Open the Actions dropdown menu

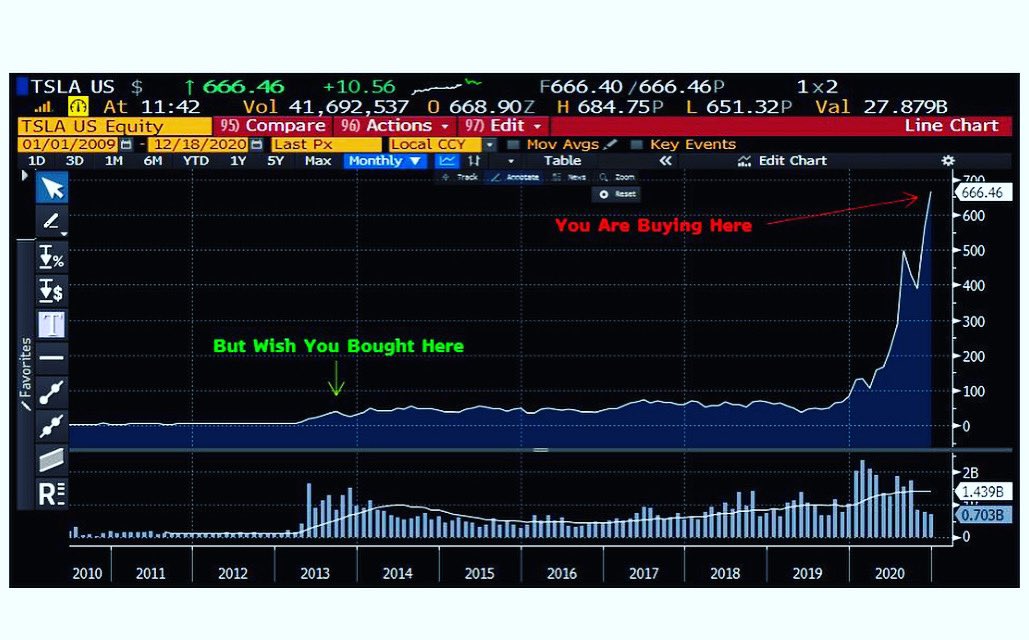point(395,125)
